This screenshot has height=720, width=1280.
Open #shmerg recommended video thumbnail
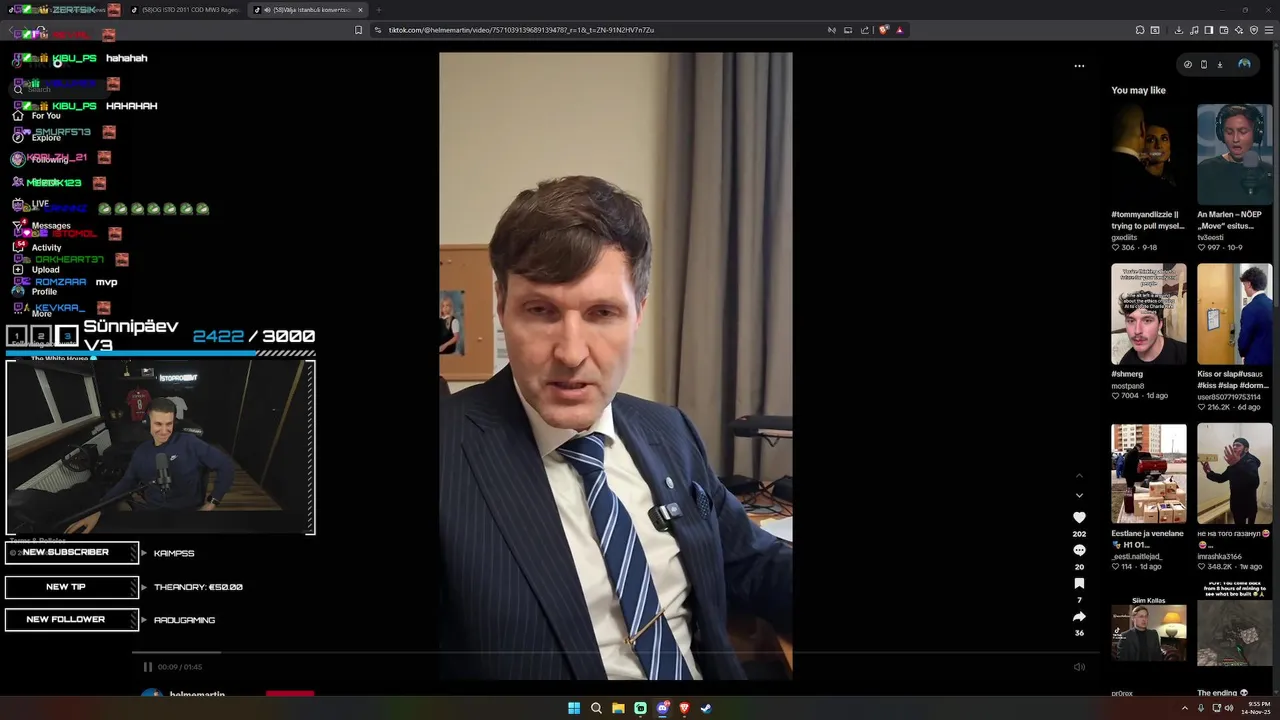point(1149,314)
